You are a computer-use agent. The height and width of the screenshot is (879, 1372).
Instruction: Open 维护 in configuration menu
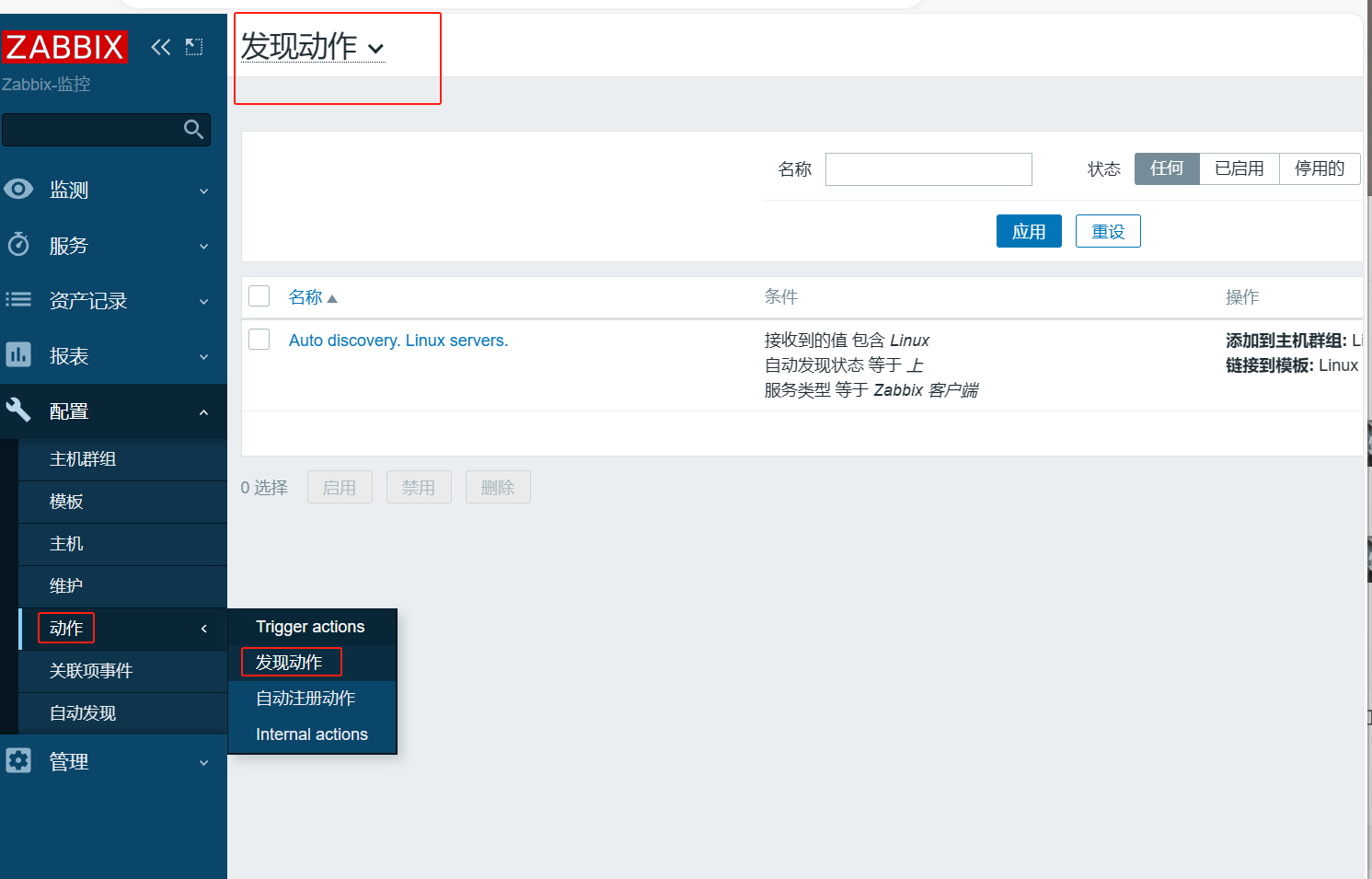122,586
